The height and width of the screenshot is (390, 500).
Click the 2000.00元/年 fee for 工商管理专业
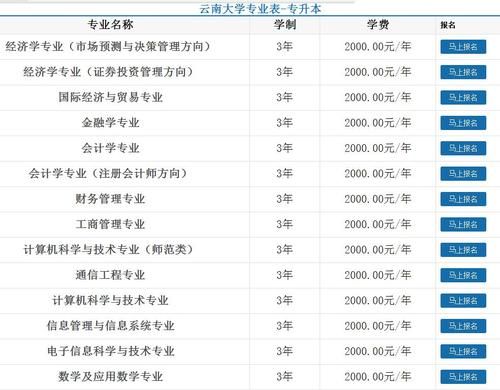tap(378, 224)
